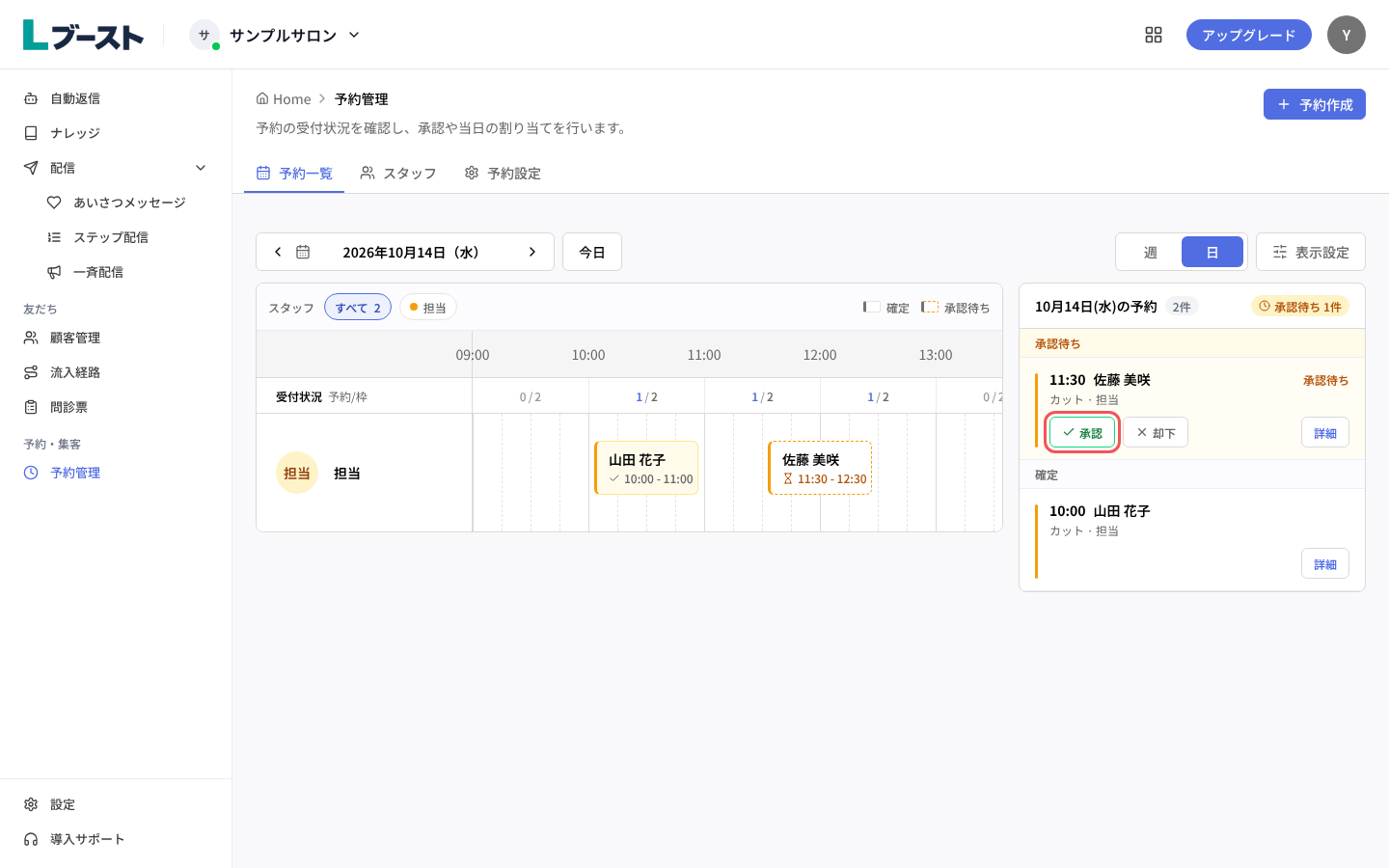
Task: Click the 担当 staff avatar in the timeline row
Action: [297, 473]
